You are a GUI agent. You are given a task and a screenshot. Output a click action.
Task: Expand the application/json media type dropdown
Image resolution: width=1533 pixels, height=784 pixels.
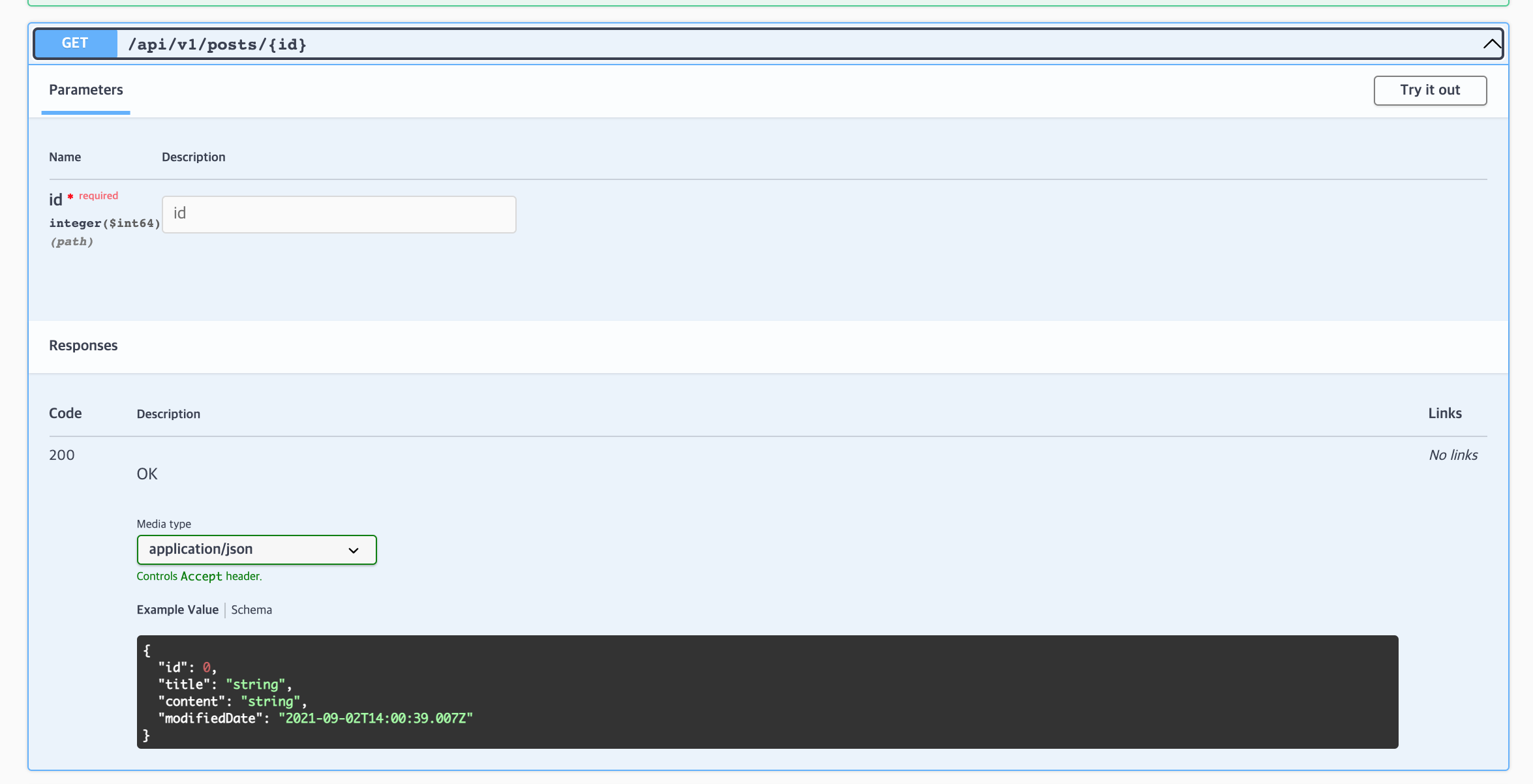pyautogui.click(x=256, y=549)
